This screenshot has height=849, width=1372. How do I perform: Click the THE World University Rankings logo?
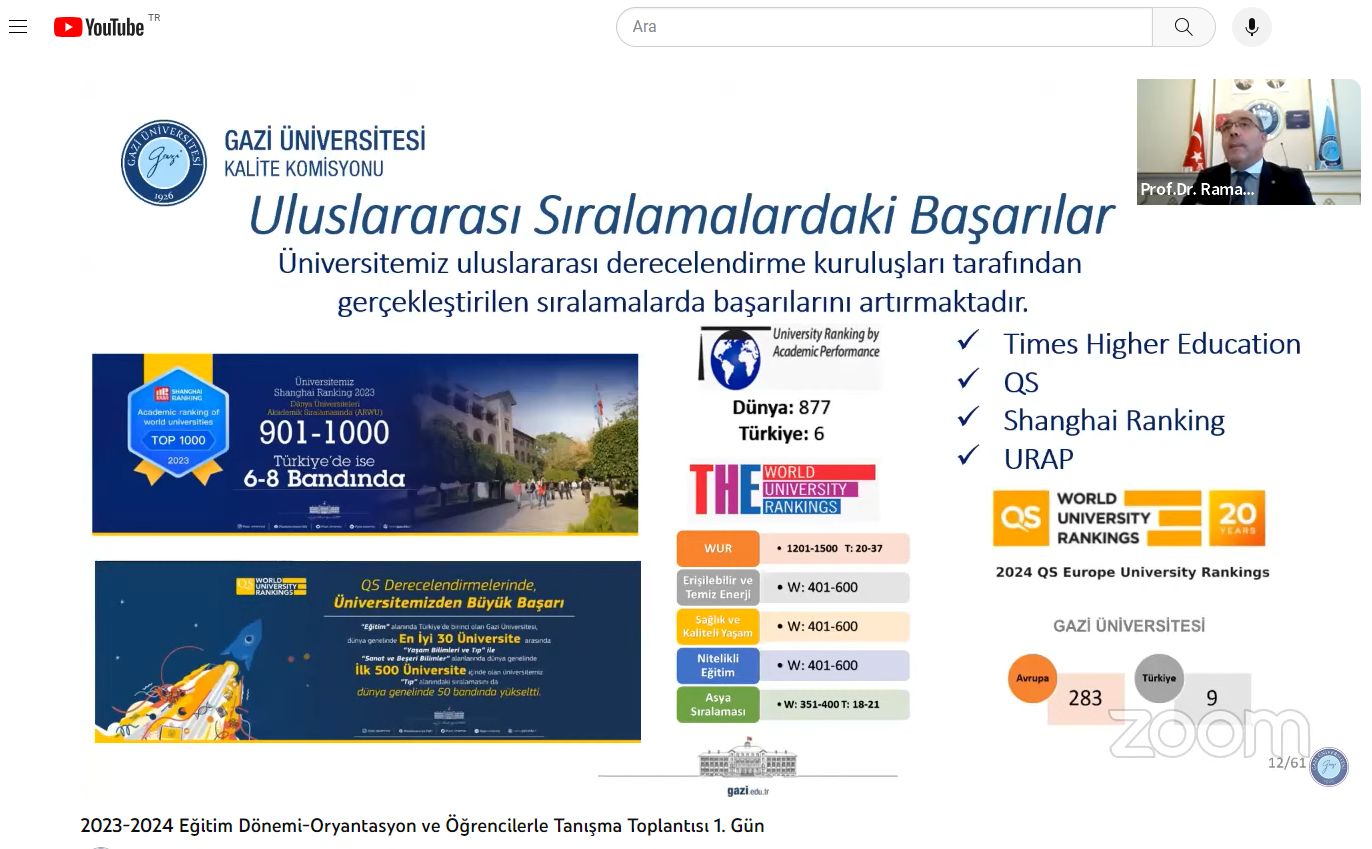click(x=783, y=489)
